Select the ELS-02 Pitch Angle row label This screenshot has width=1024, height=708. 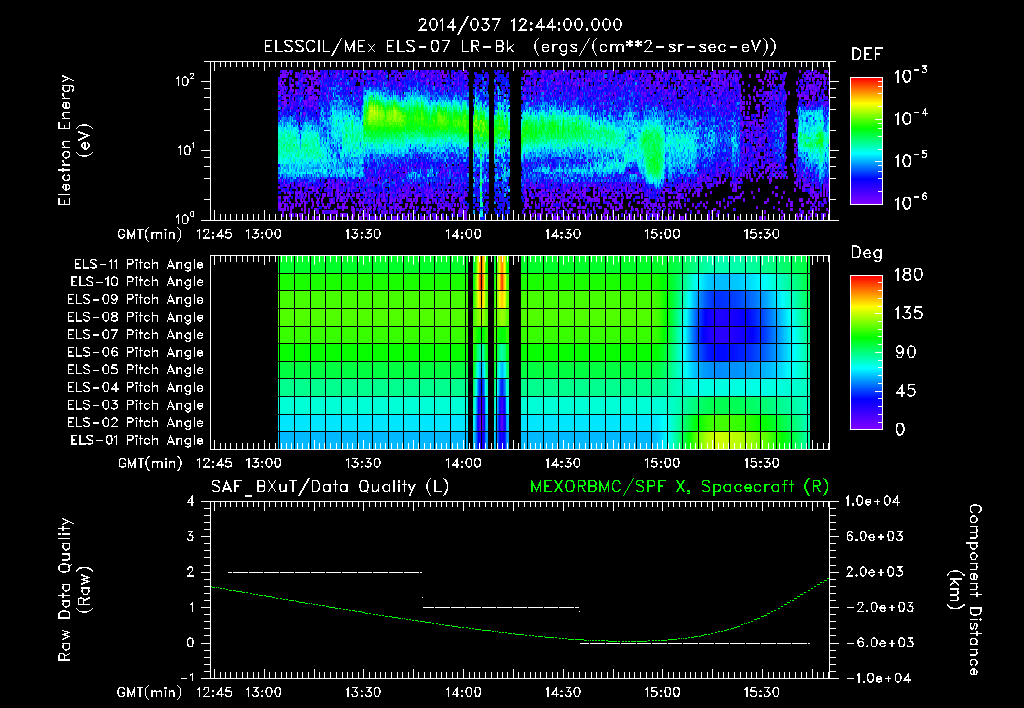click(x=136, y=423)
